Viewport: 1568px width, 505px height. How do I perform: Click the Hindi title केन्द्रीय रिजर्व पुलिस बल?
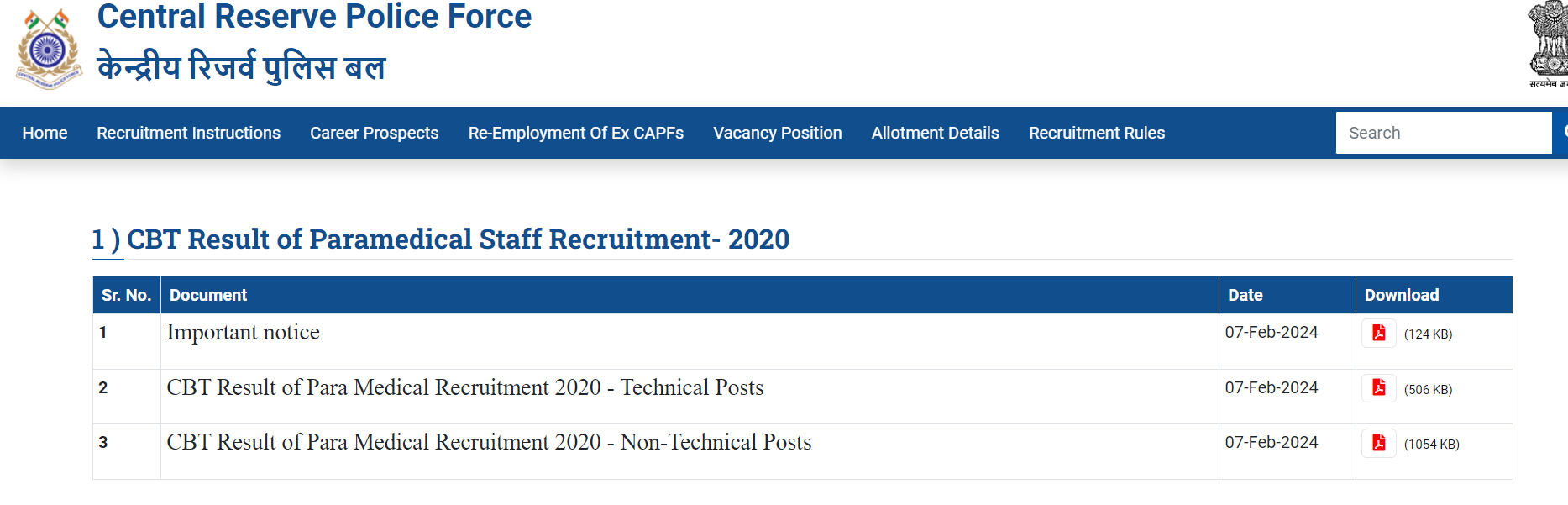coord(242,66)
